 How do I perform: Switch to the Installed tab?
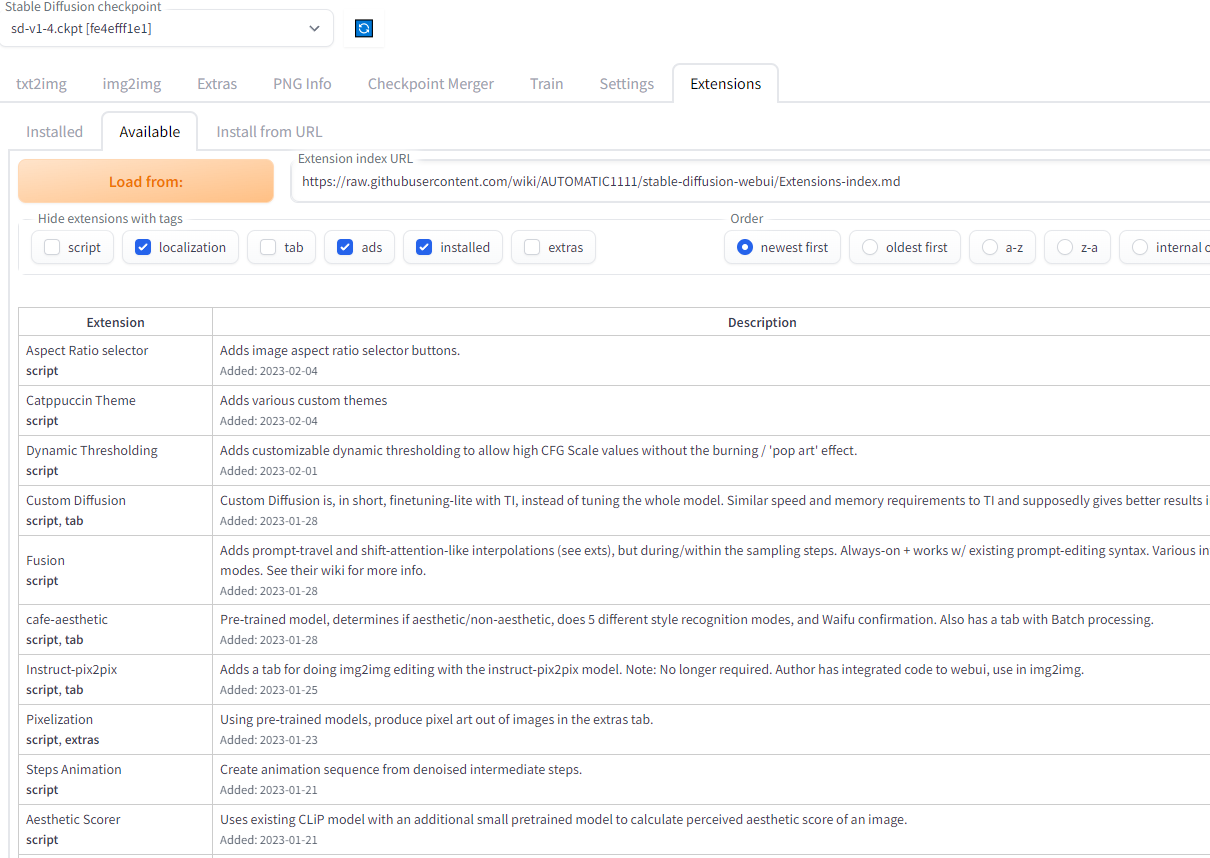(53, 131)
